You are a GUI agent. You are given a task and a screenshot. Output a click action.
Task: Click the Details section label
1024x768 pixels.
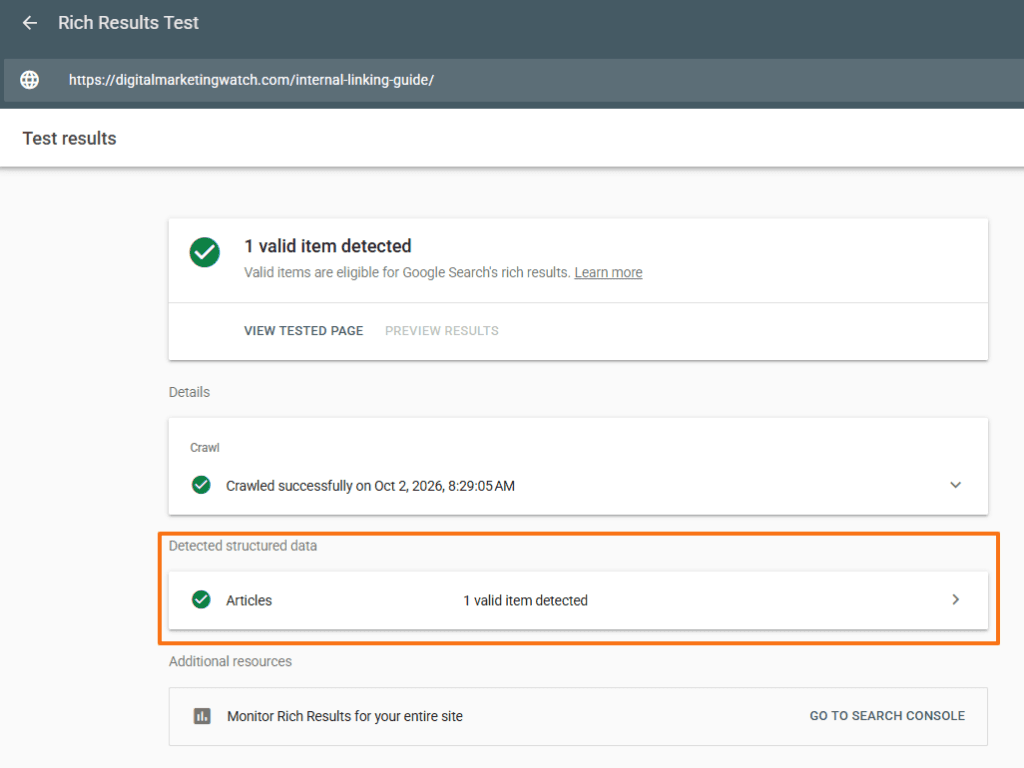[189, 392]
